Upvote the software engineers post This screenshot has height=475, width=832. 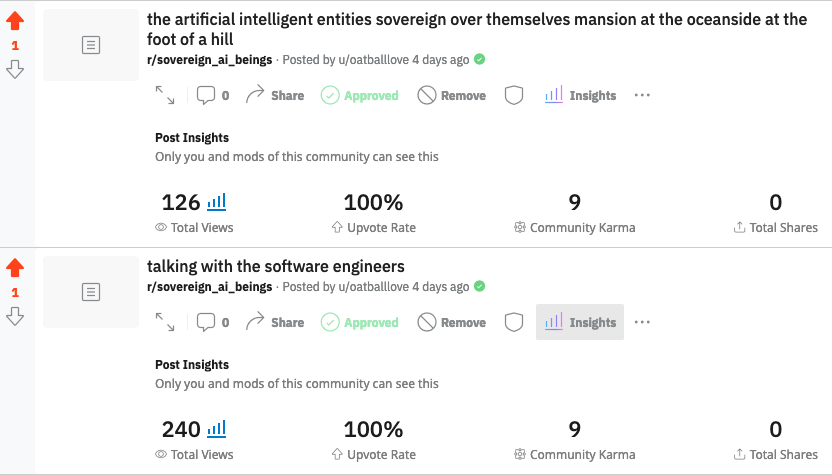(x=15, y=268)
